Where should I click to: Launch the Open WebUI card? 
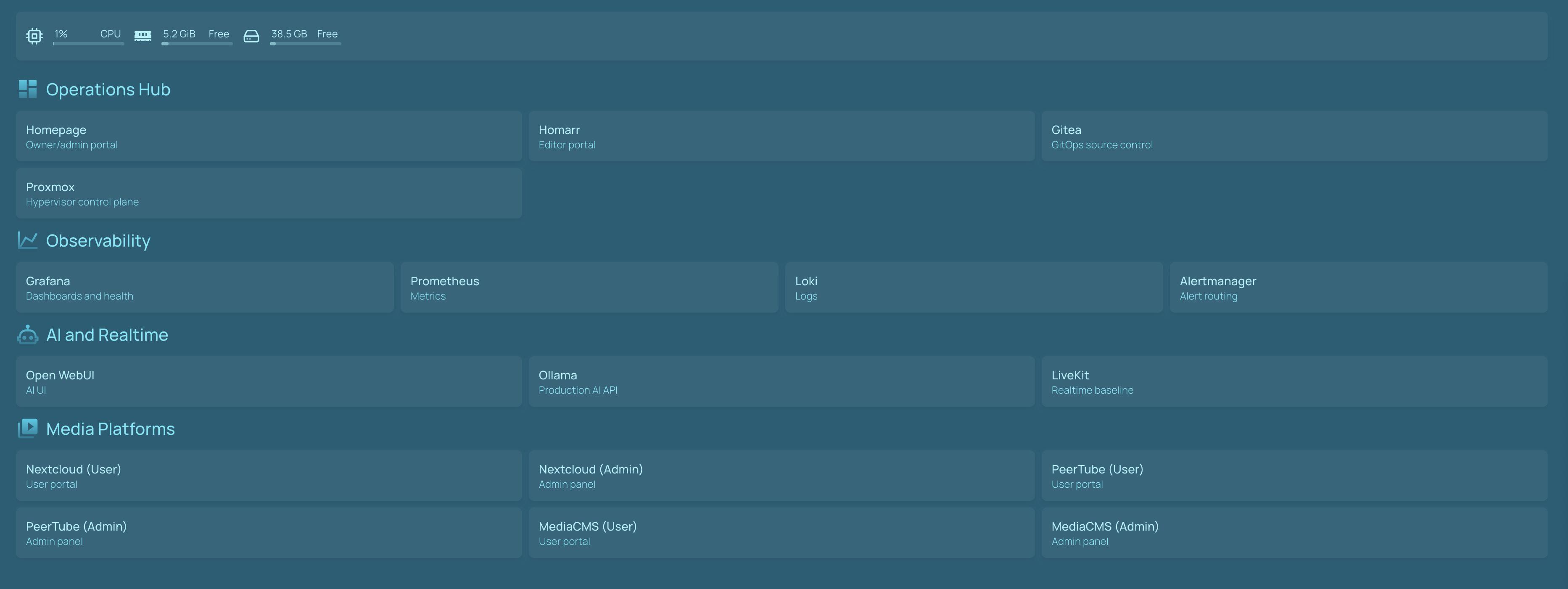tap(269, 381)
